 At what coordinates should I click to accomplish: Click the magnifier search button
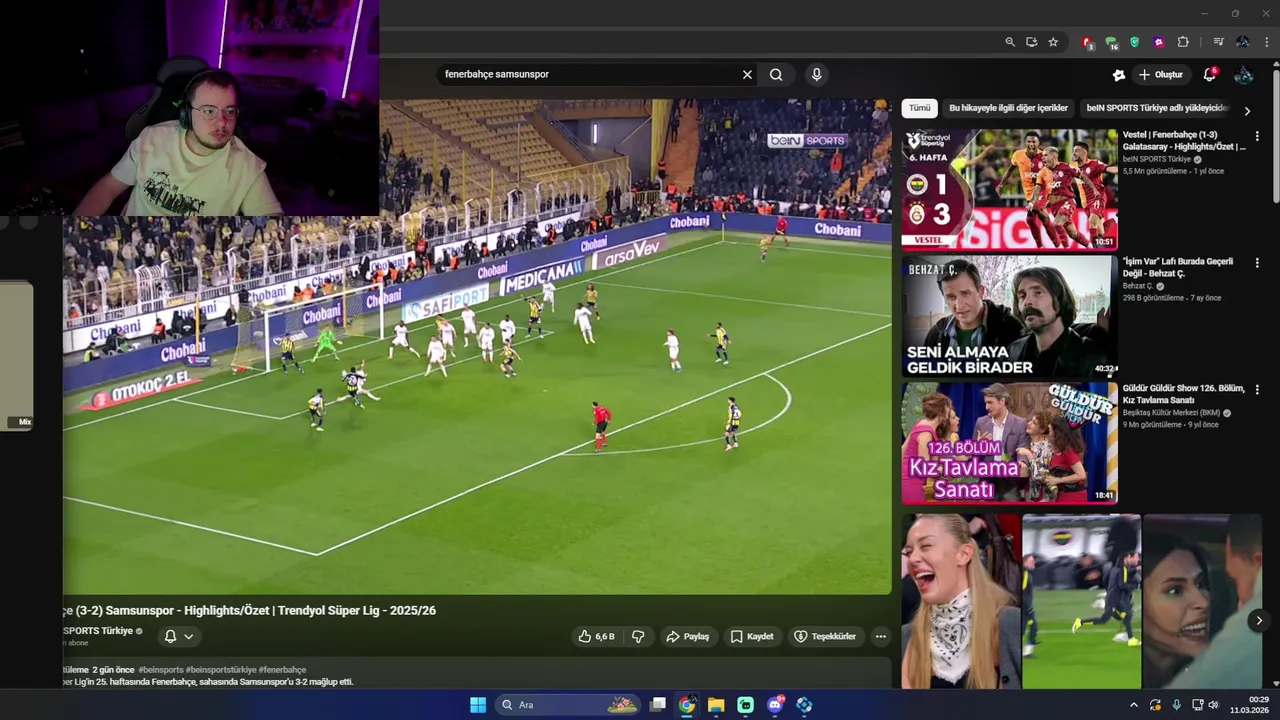click(x=776, y=74)
